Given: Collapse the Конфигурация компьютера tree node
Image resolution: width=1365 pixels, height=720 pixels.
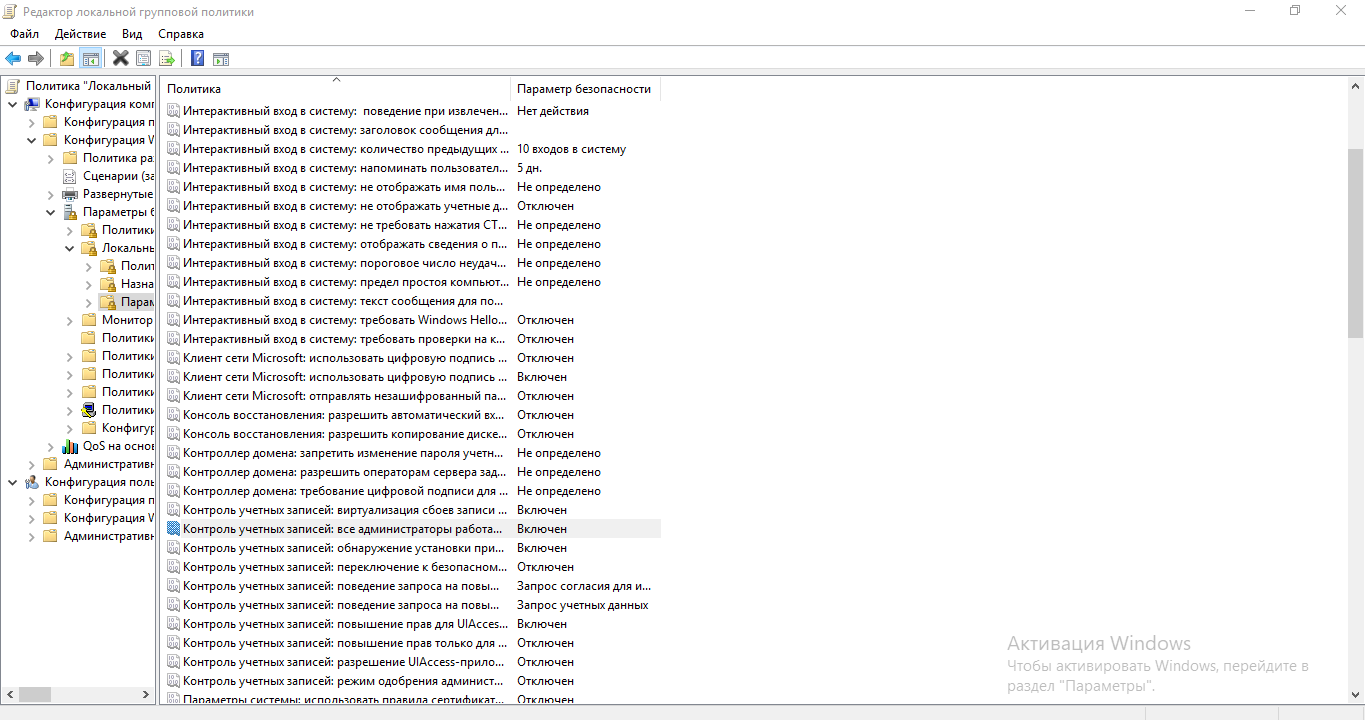Looking at the screenshot, I should (x=12, y=104).
